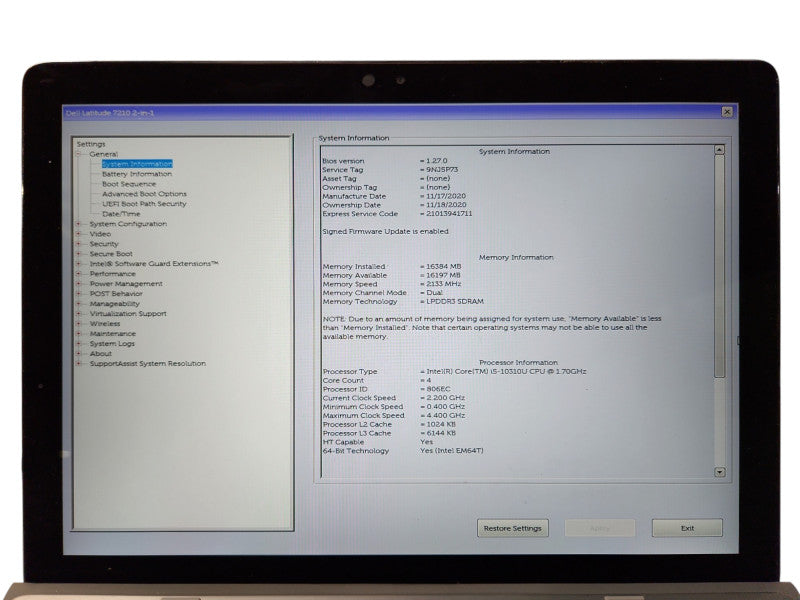
Task: Click the greyed Apply button
Action: coord(600,529)
